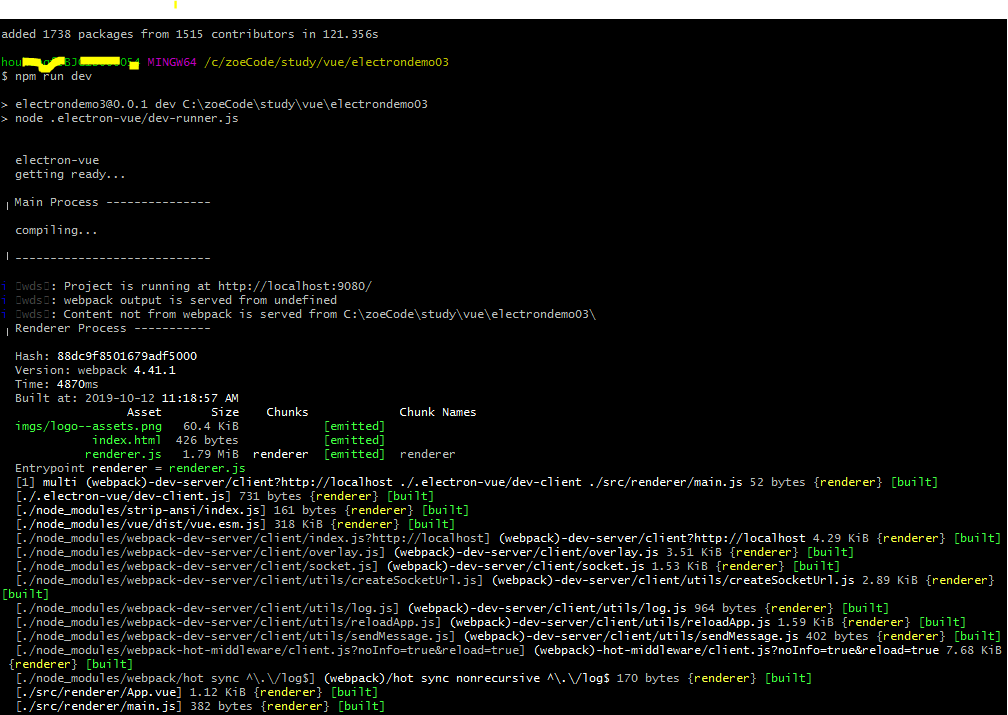1008x715 pixels.
Task: Click renderer.js in the Asset column
Action: [123, 455]
